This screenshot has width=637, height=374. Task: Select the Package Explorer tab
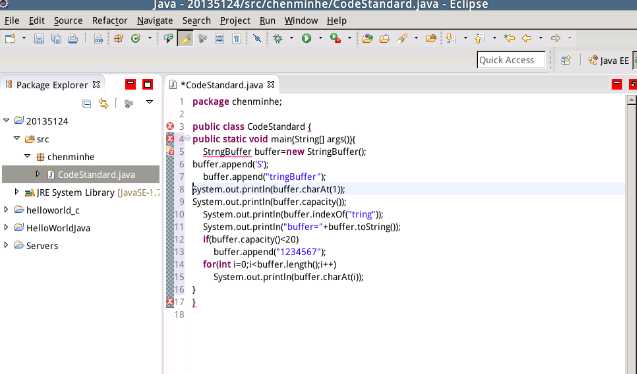click(52, 85)
